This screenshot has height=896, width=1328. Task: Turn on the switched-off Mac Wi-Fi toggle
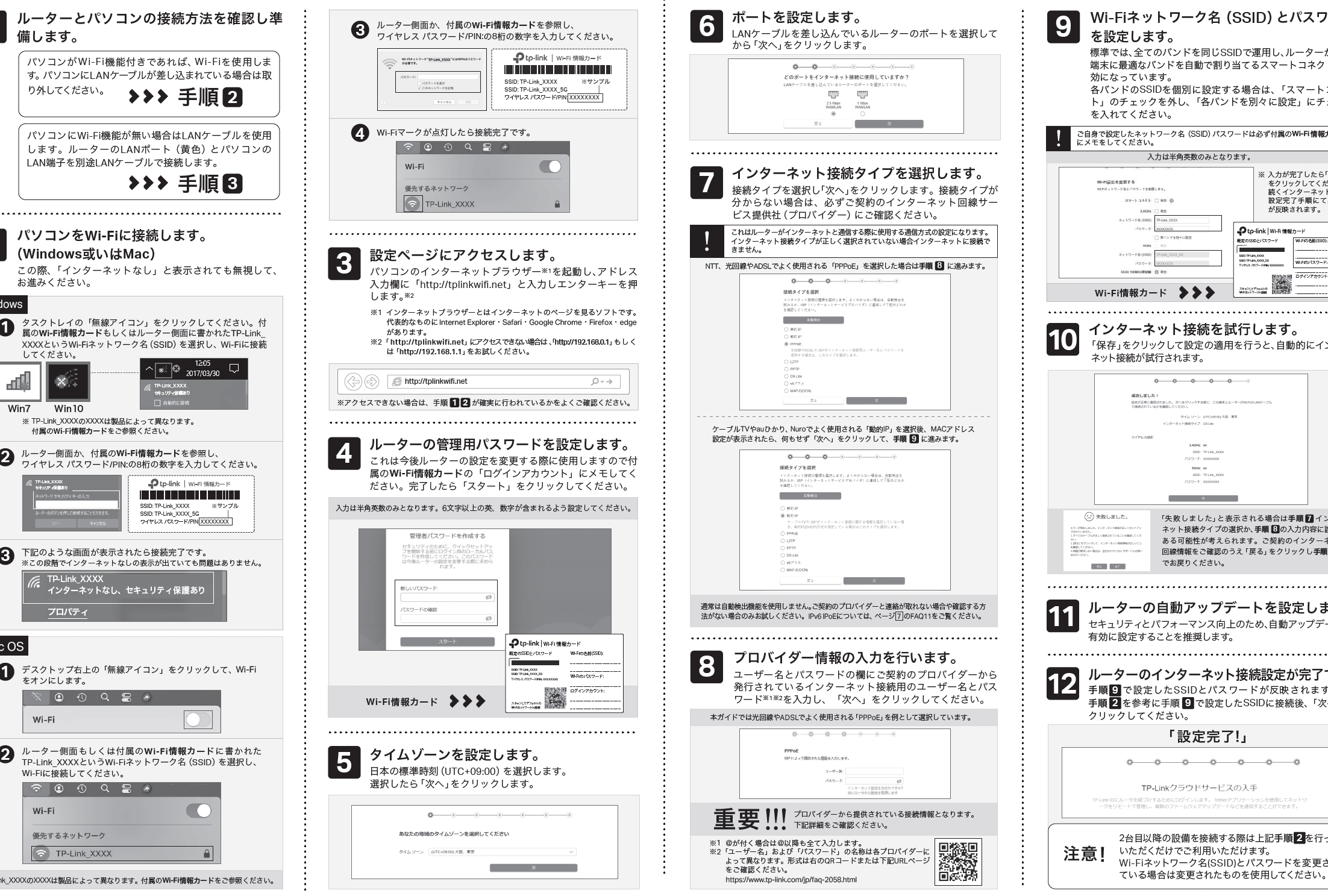[x=198, y=720]
